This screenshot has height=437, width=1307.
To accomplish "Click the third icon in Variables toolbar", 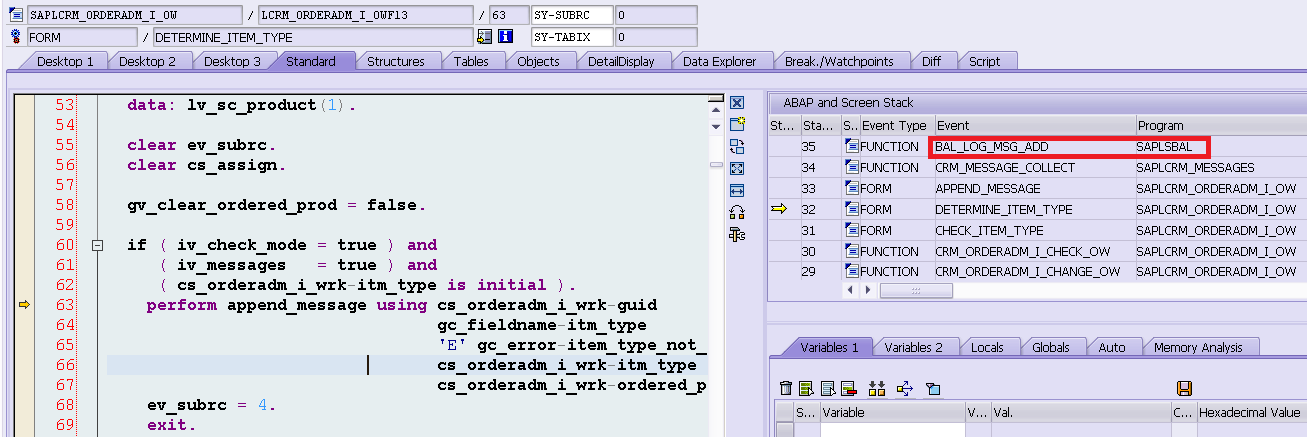I will click(827, 388).
